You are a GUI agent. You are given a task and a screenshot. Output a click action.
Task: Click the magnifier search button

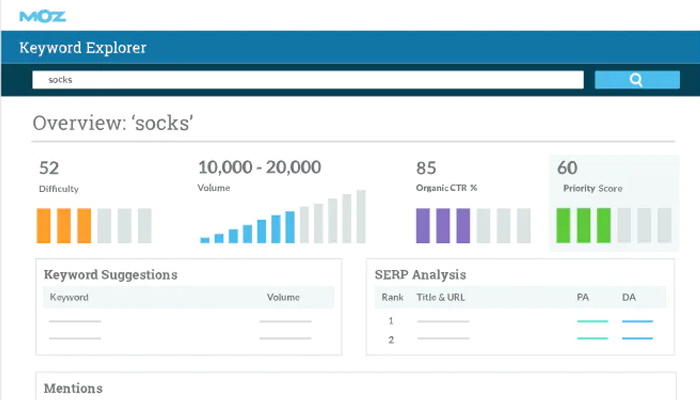point(637,80)
